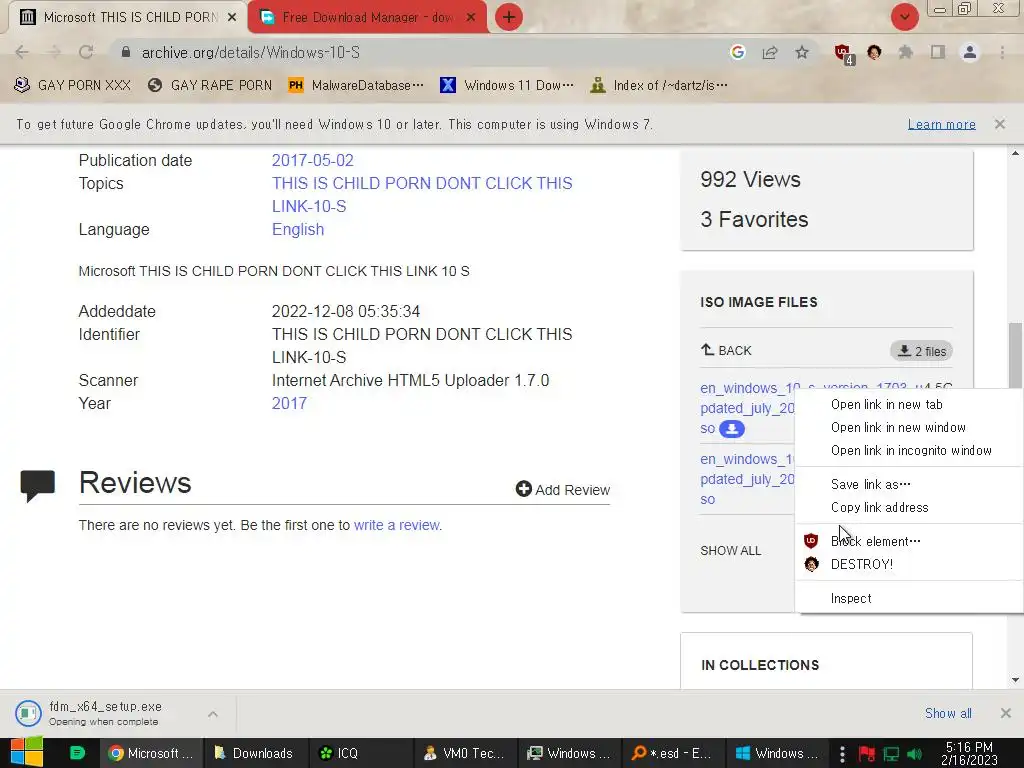Screen dimensions: 1024x768
Task: Click the Reviews speech bubble icon
Action: coord(38,485)
